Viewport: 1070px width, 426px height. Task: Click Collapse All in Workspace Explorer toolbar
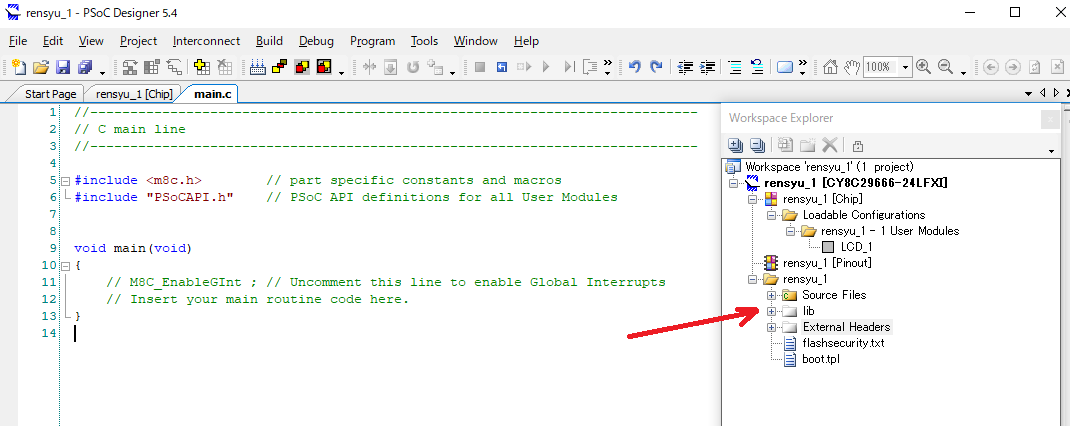757,145
